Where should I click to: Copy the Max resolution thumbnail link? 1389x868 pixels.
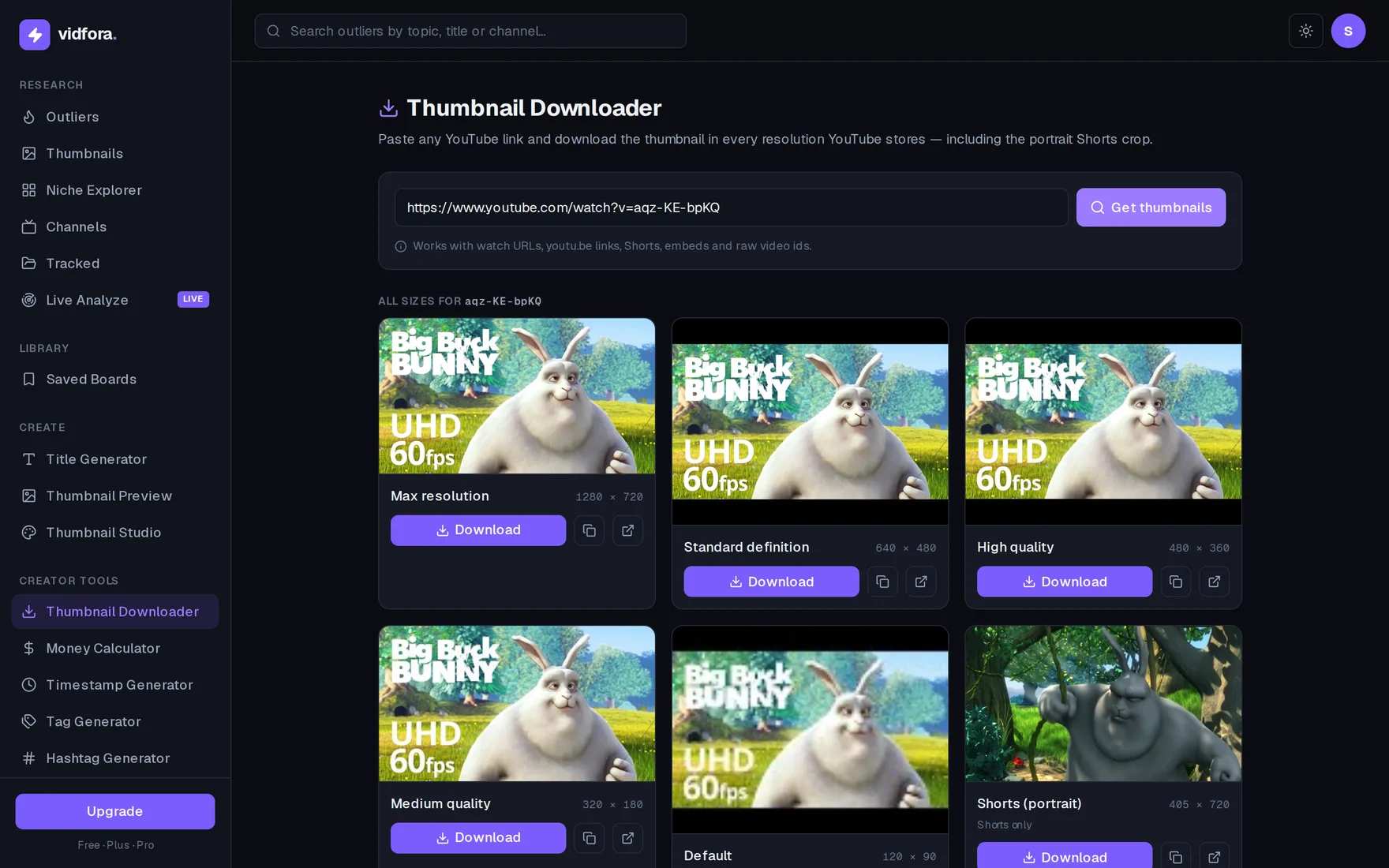(x=589, y=530)
